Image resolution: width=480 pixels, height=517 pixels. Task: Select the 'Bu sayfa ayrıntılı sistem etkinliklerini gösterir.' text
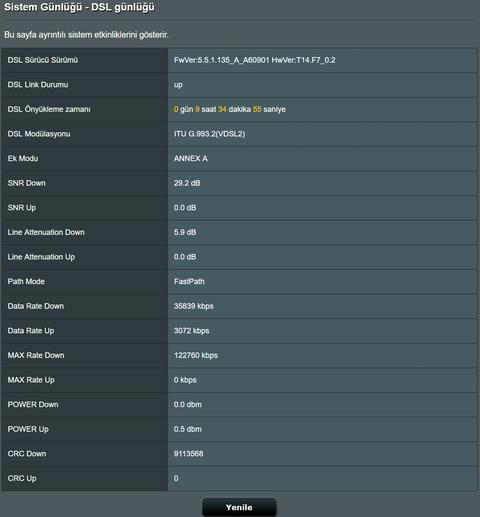click(86, 35)
